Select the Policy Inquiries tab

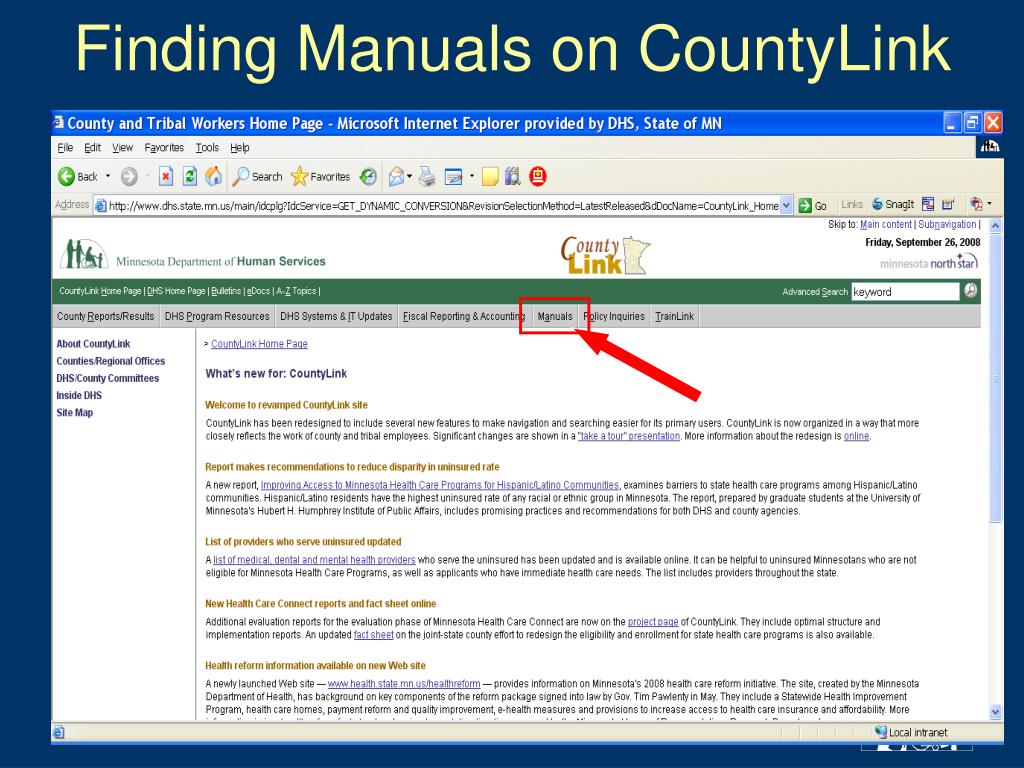614,316
